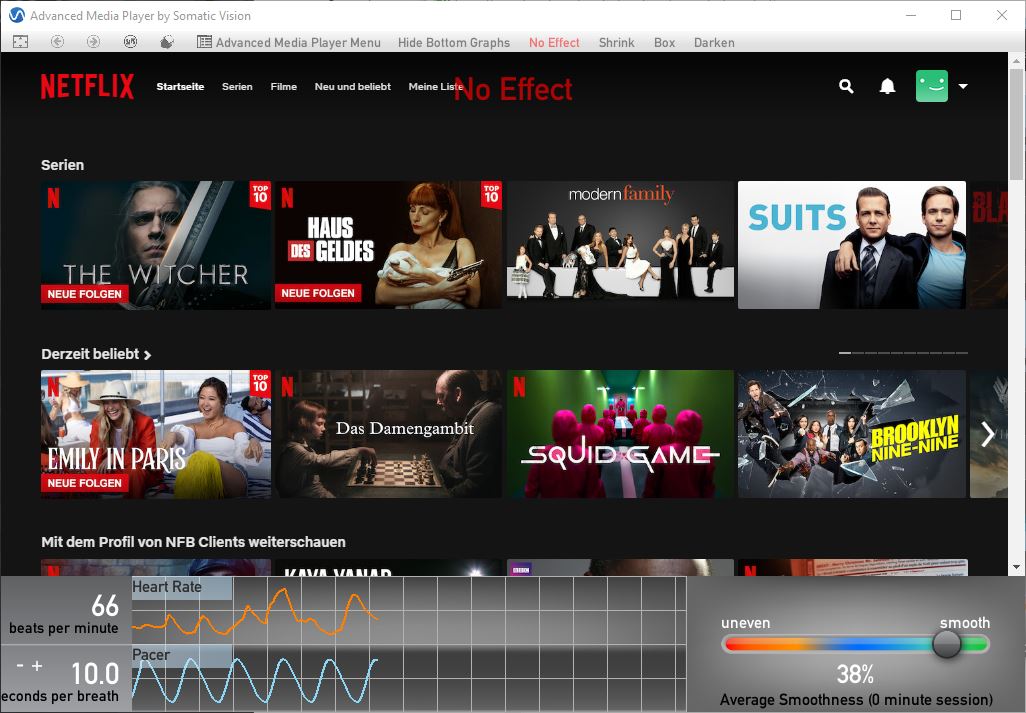Screen dimensions: 1026x713
Task: Click Average Smoothness session text
Action: click(856, 700)
